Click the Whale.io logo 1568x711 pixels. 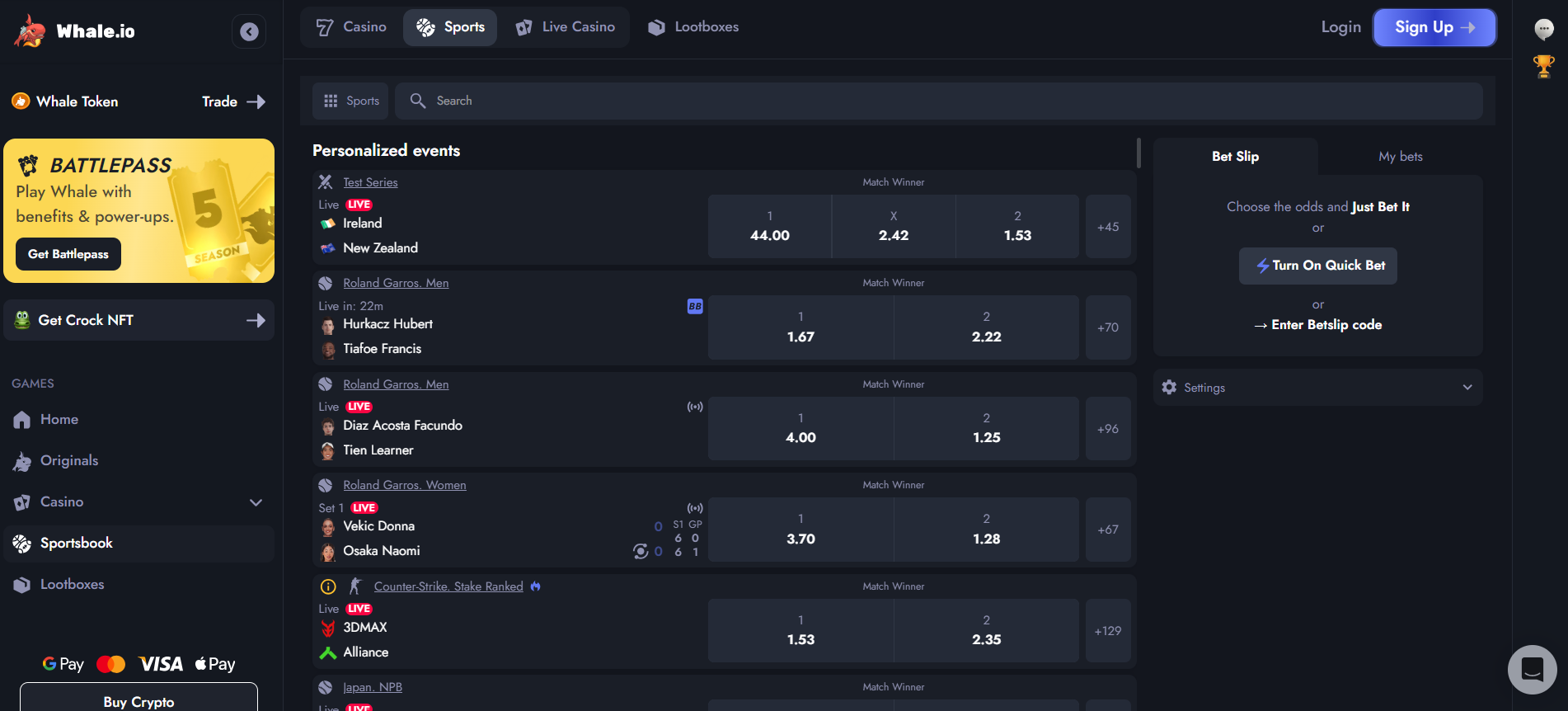pos(74,31)
